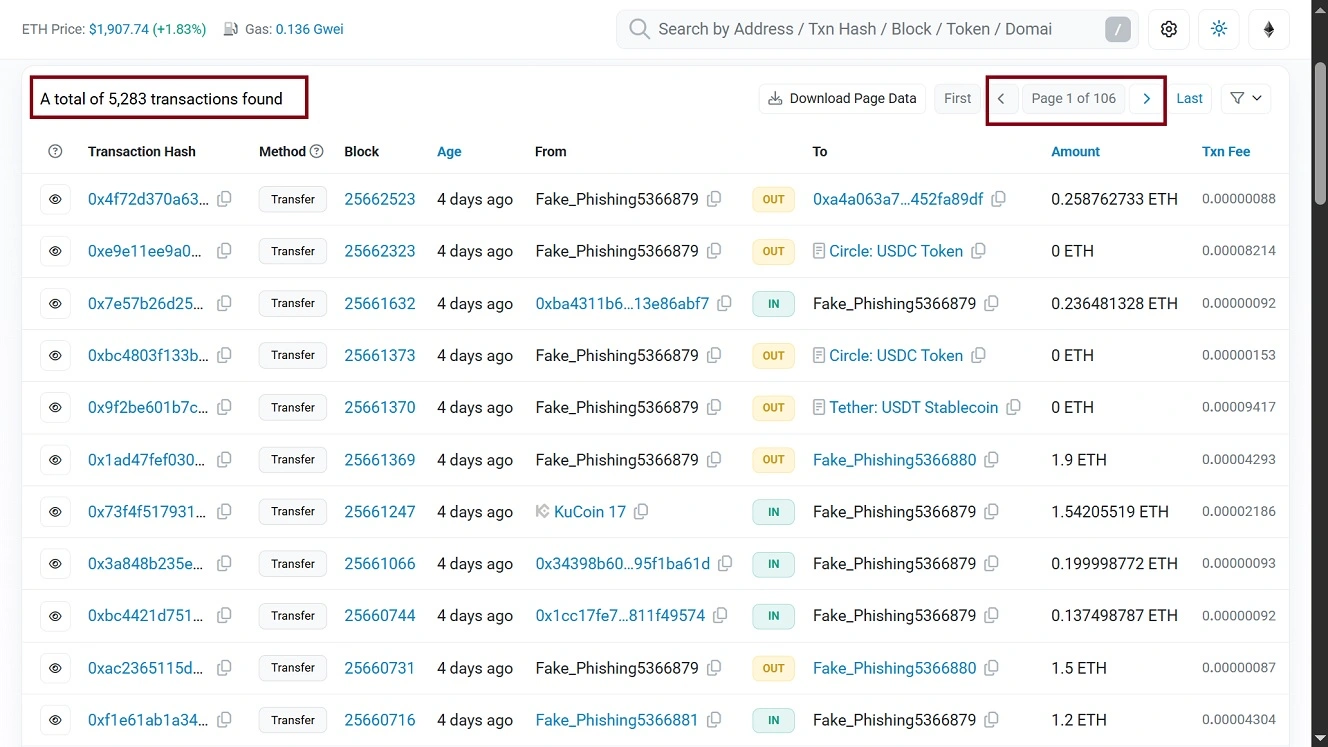Copy 0x34398b60...95f1ba61d address
Image resolution: width=1328 pixels, height=747 pixels.
pyautogui.click(x=726, y=563)
